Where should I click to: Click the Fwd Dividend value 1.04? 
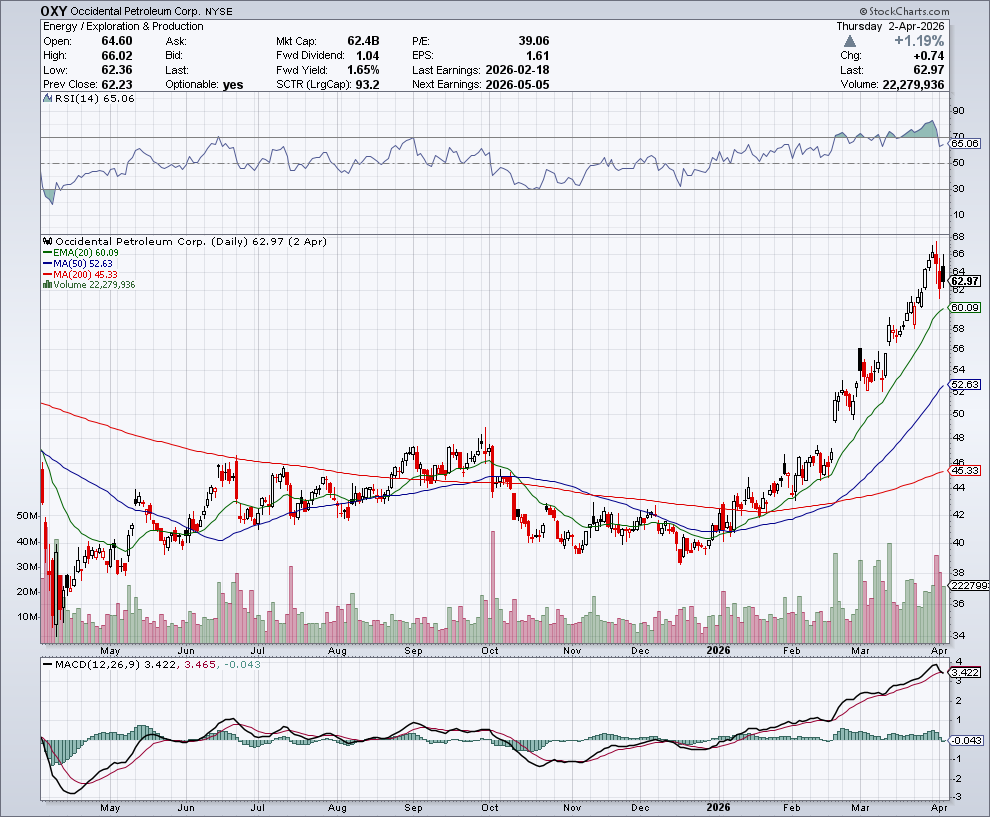(367, 56)
